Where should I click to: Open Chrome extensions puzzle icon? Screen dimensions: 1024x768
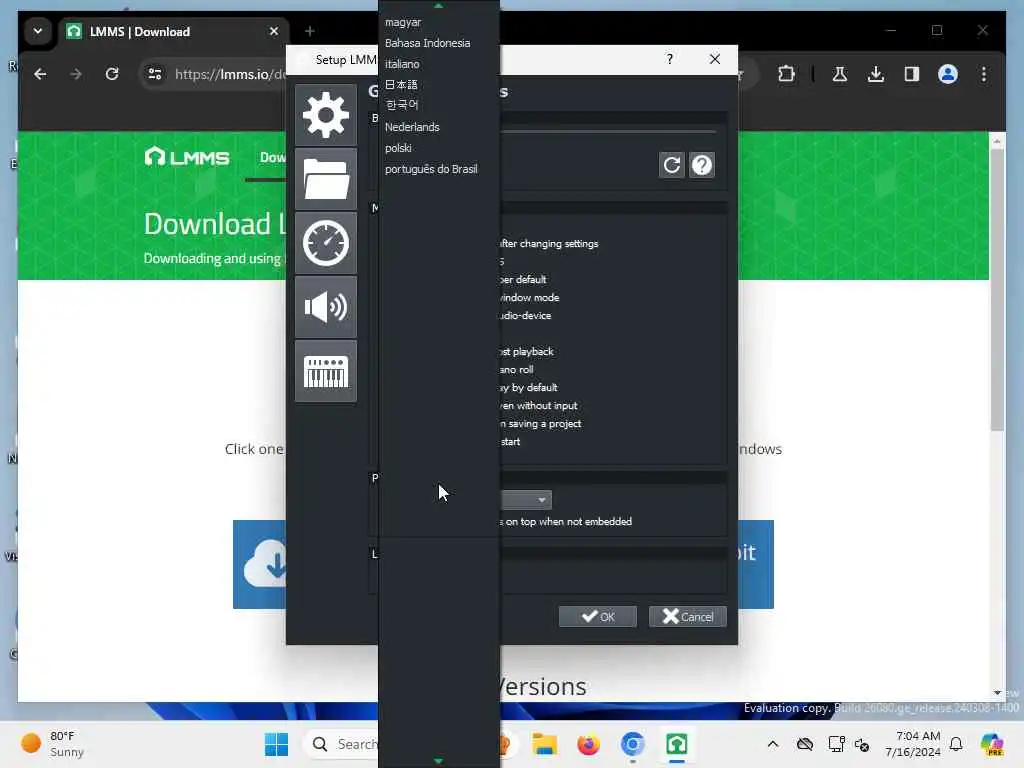click(786, 74)
